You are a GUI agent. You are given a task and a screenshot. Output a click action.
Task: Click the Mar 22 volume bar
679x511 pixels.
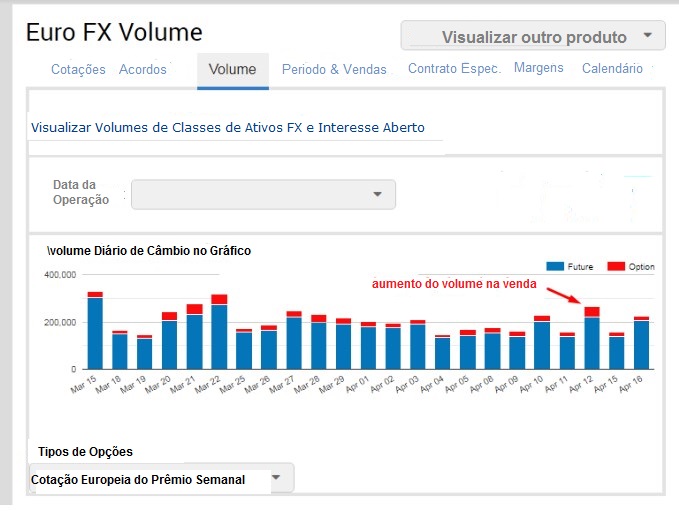(x=219, y=335)
